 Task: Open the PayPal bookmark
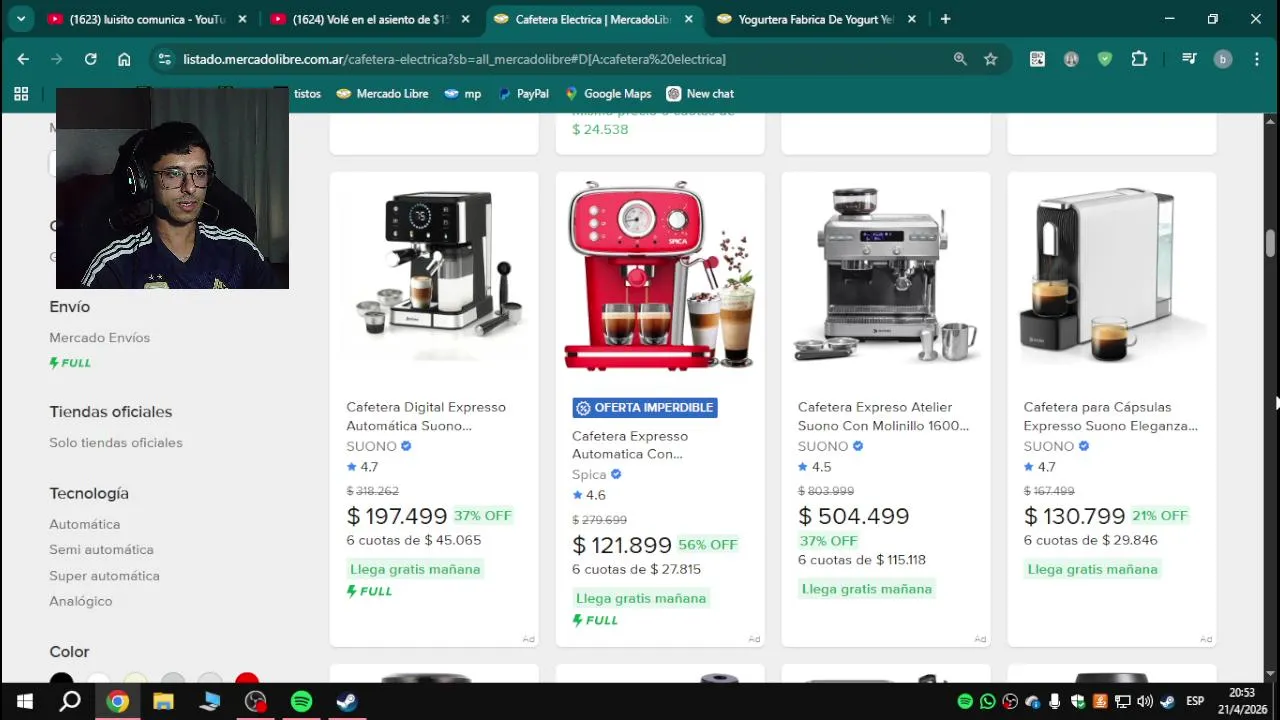[x=523, y=94]
